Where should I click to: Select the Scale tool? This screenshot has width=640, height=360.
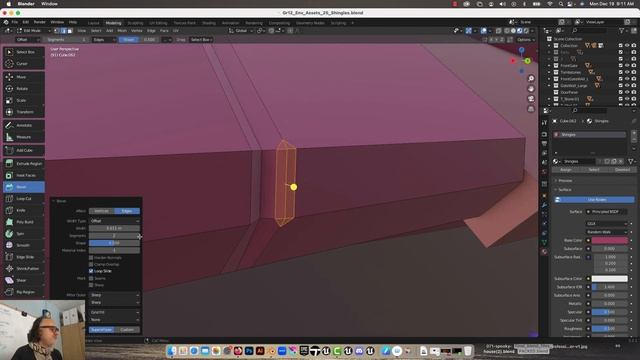coord(24,100)
